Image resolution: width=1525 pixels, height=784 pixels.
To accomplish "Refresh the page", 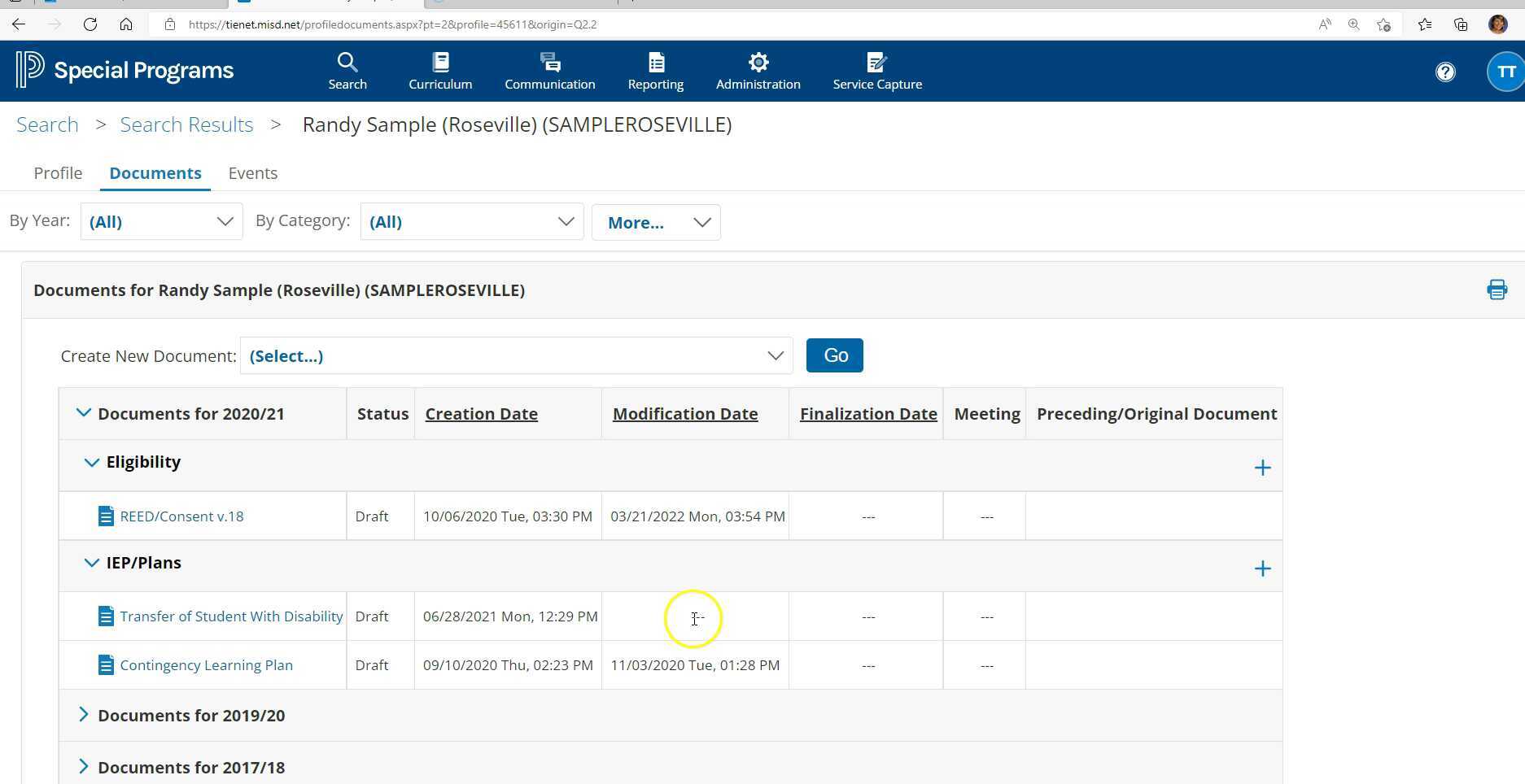I will click(90, 24).
